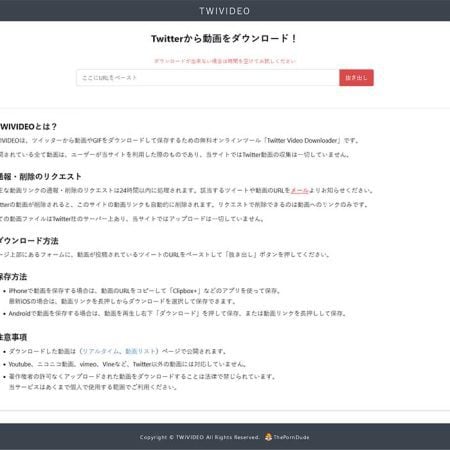450x450 pixels.
Task: Open the リアルタイム page link
Action: [x=100, y=351]
